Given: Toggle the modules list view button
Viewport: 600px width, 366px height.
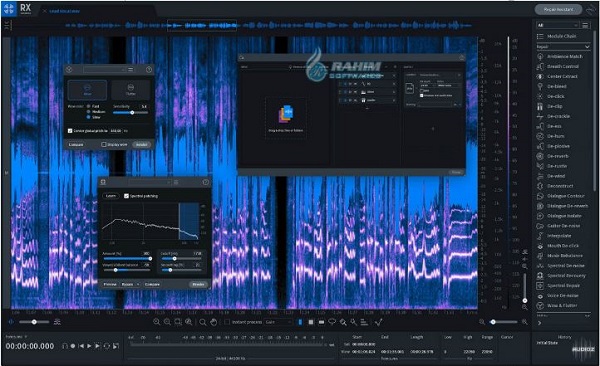Looking at the screenshot, I should 585,25.
